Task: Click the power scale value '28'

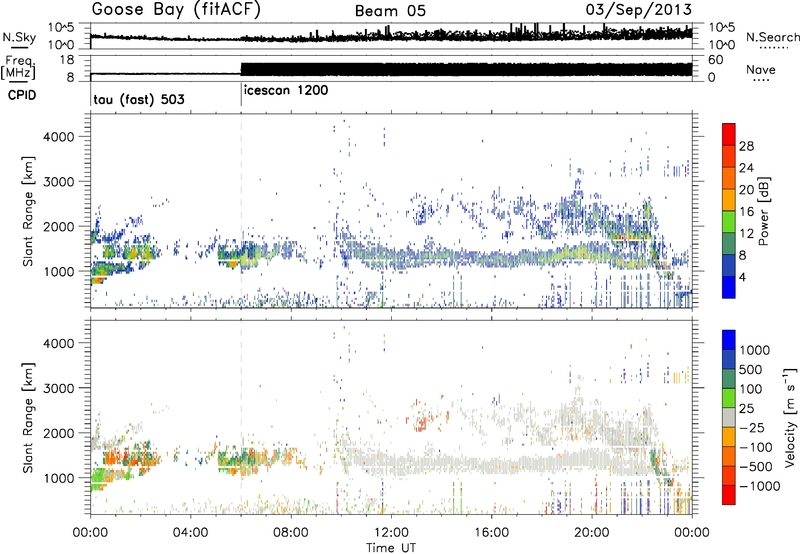Action: 746,146
